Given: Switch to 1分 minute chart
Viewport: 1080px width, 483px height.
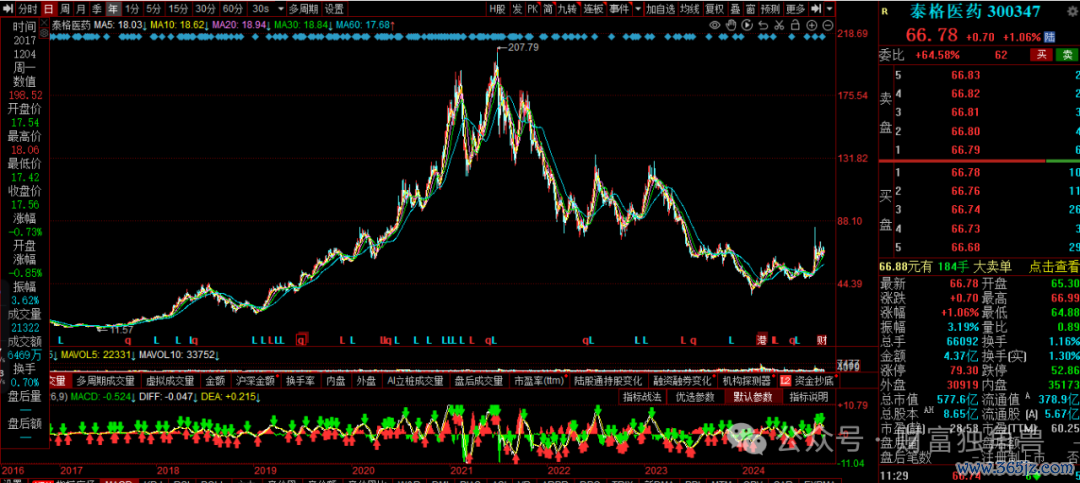Looking at the screenshot, I should click(x=132, y=9).
